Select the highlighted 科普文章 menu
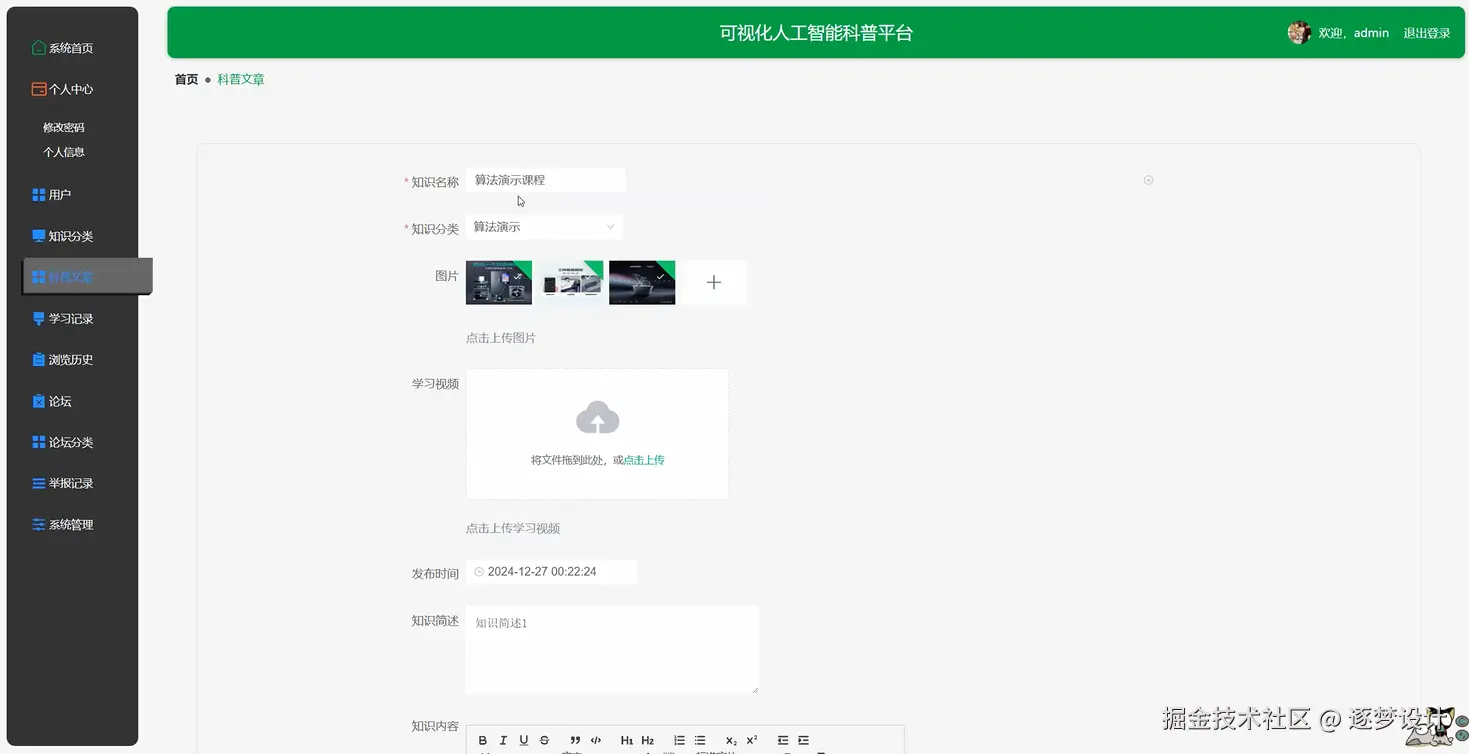The width and height of the screenshot is (1469, 754). pyautogui.click(x=87, y=277)
